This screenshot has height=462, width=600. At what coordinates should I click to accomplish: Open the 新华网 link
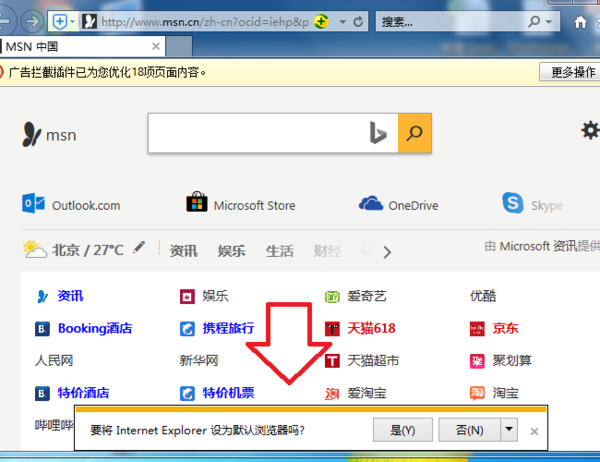click(199, 361)
